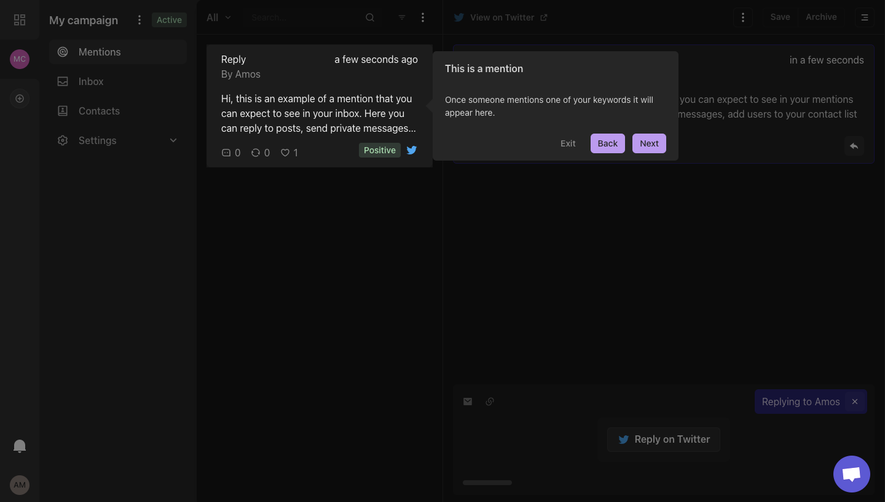Toggle the right panel menu icon

click(865, 18)
